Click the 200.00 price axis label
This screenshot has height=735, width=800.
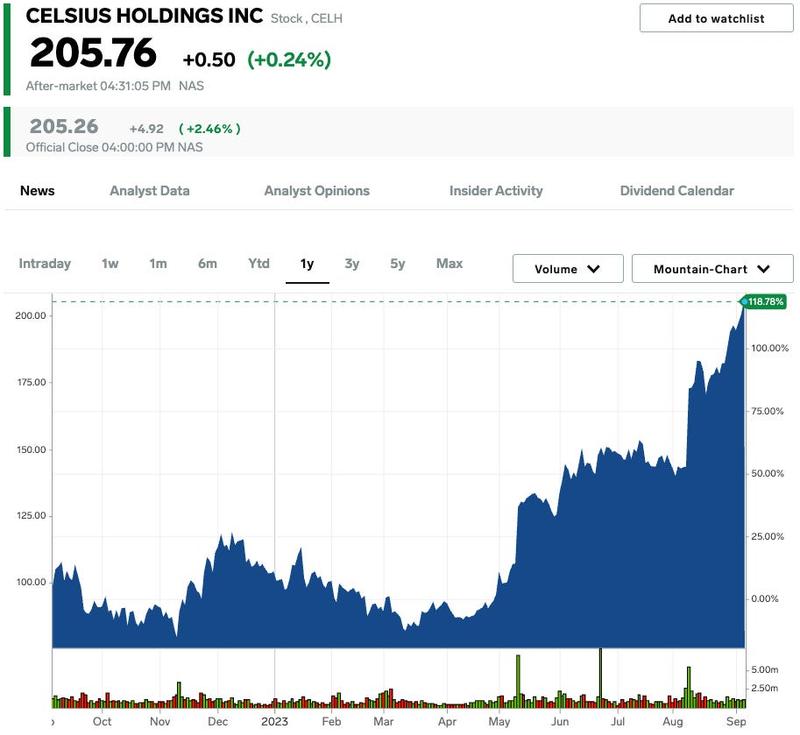point(31,316)
